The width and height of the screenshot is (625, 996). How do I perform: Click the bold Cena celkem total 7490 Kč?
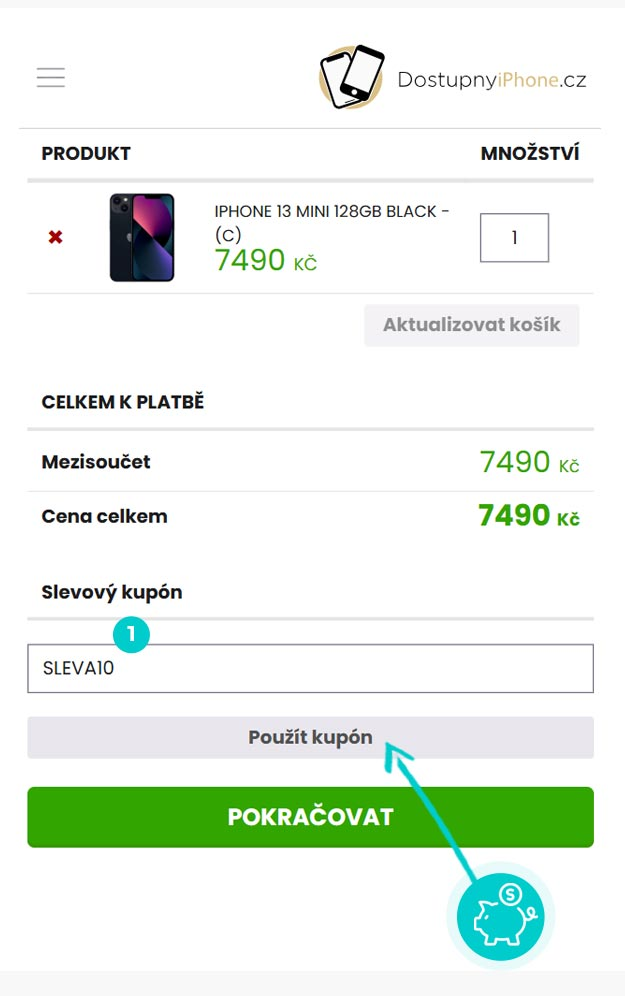pyautogui.click(x=529, y=516)
